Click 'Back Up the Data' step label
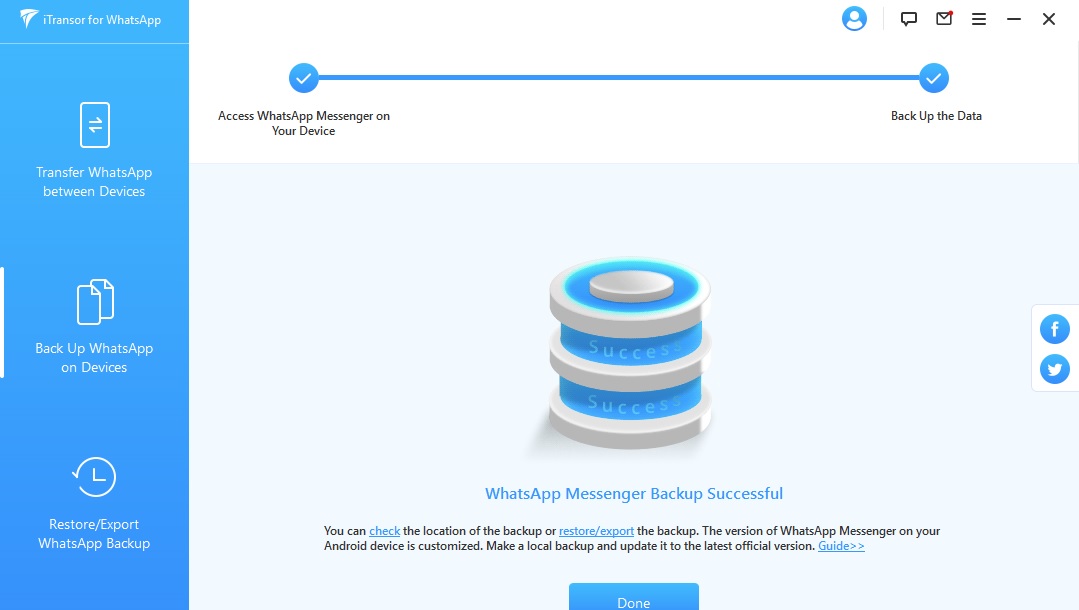 tap(936, 116)
